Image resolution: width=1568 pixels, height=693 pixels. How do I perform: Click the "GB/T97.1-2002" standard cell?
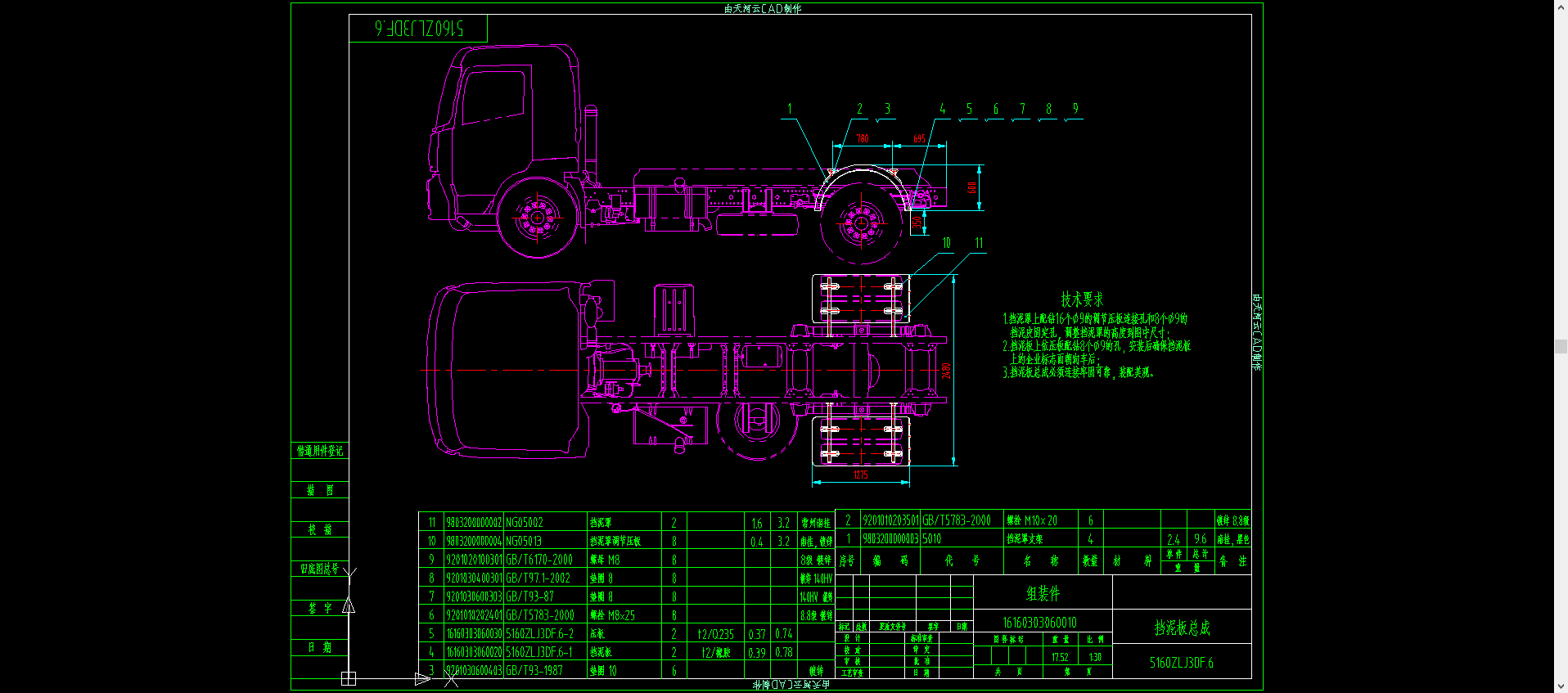pos(538,578)
